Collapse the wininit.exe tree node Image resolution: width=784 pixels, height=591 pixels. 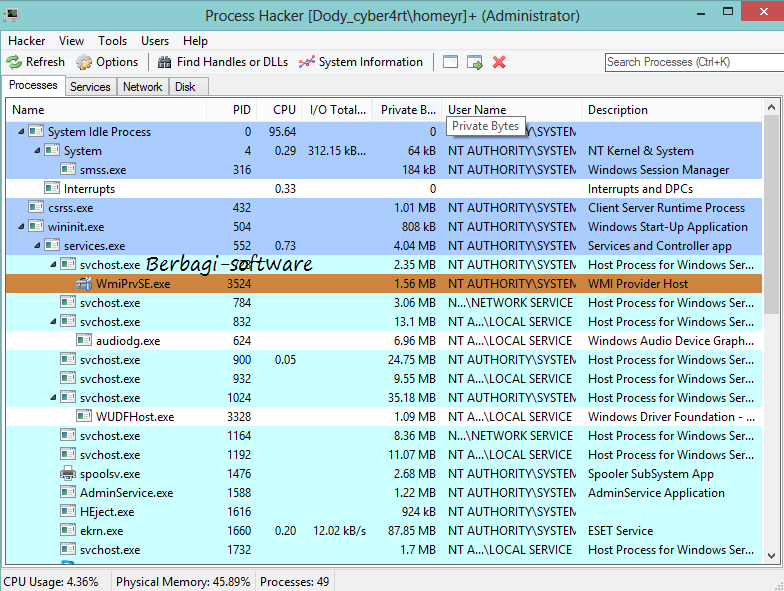pos(21,226)
